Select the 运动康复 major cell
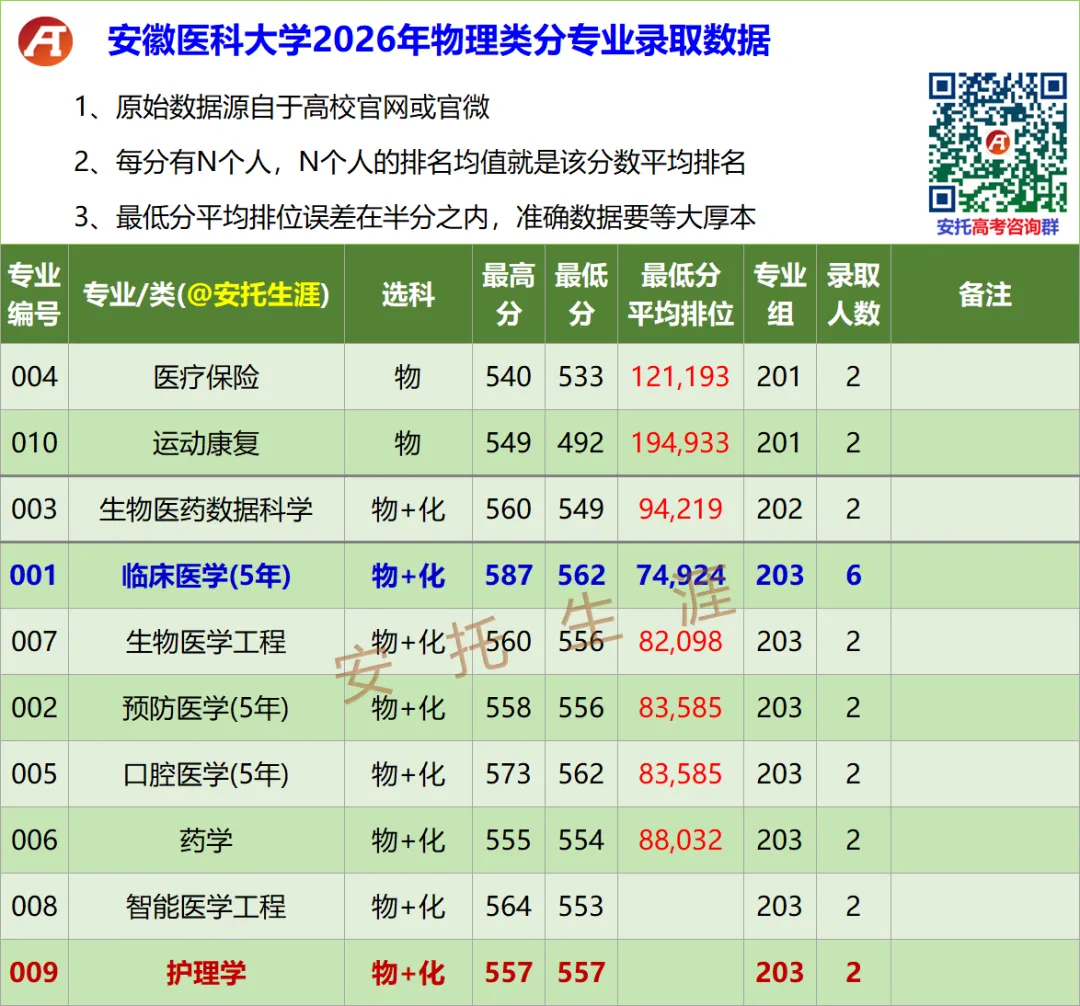 [x=207, y=443]
